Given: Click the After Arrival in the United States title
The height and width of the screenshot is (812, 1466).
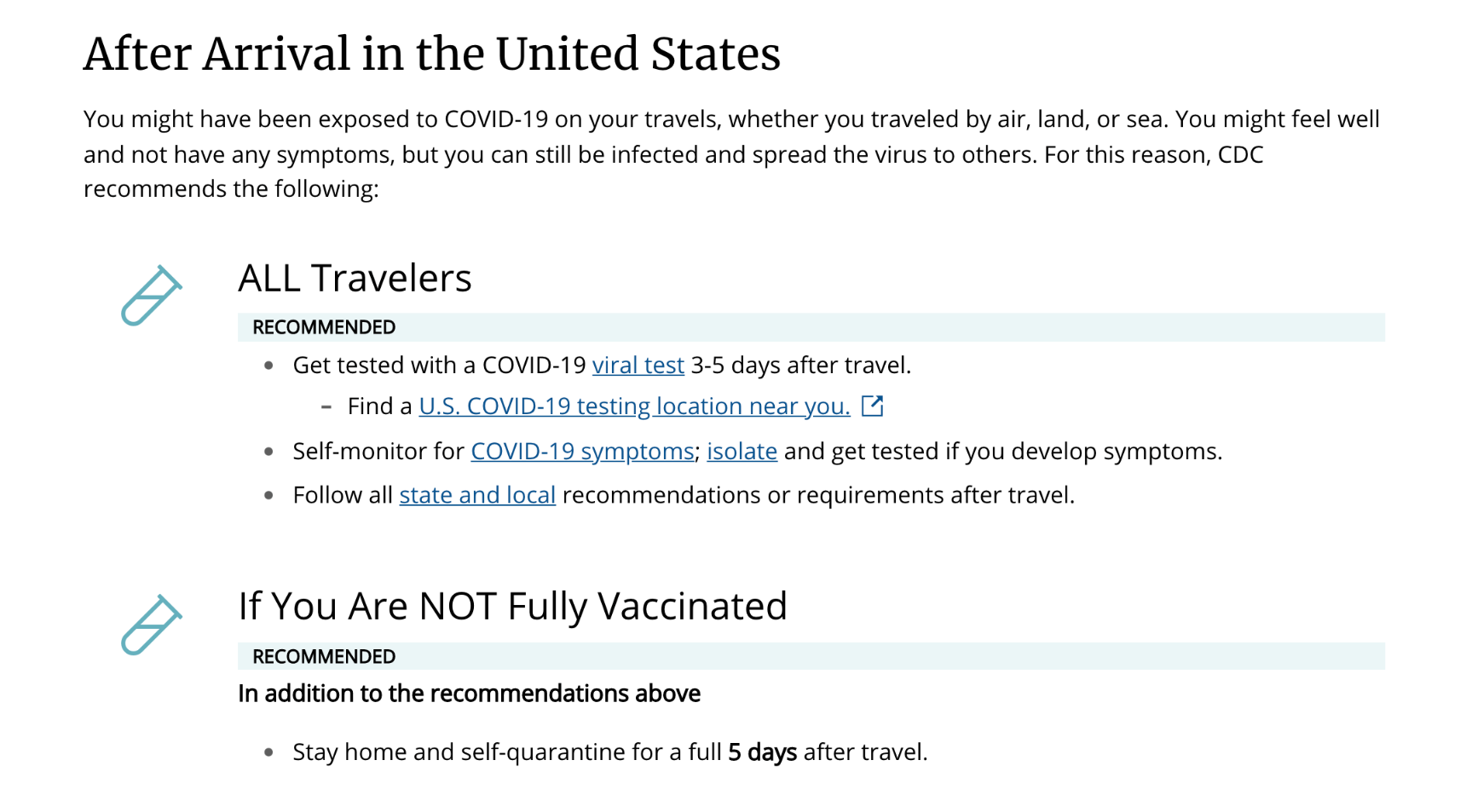Looking at the screenshot, I should point(432,54).
